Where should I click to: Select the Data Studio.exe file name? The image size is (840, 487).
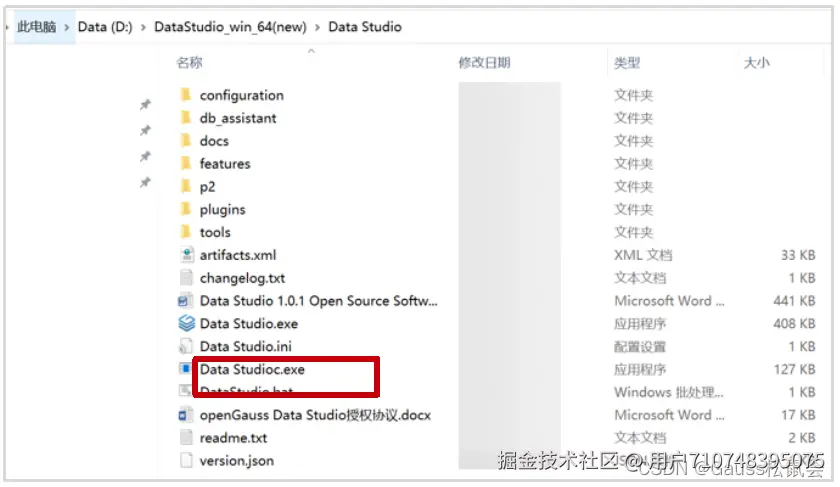[249, 324]
